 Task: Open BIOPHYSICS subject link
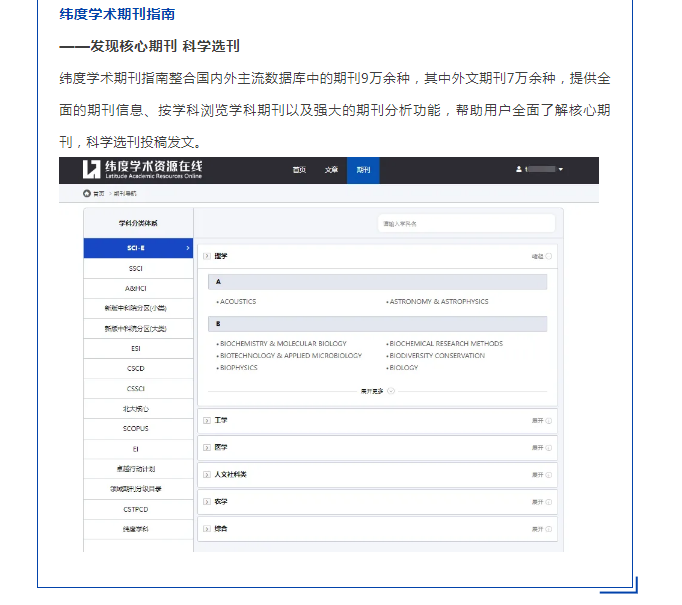[x=237, y=368]
